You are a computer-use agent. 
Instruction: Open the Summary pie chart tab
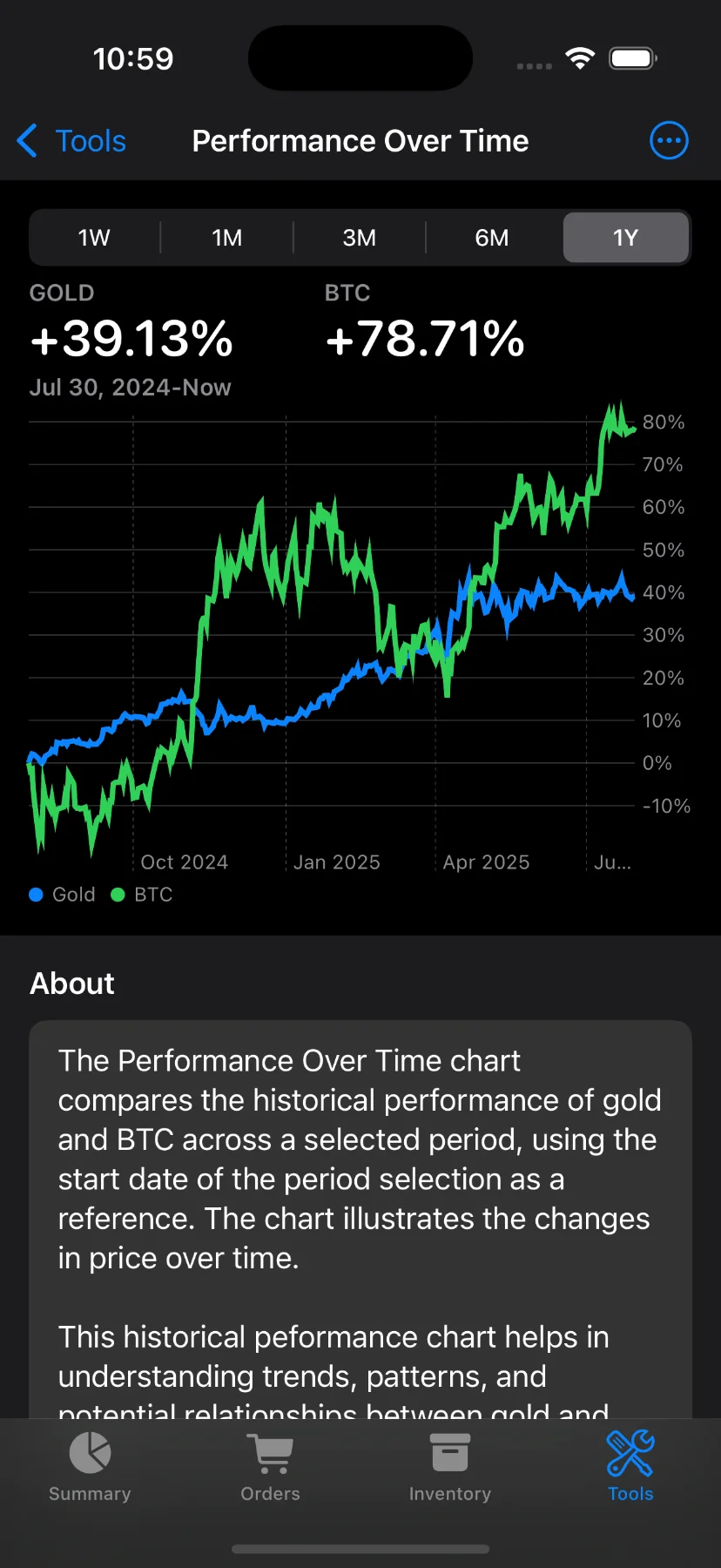tap(90, 1467)
